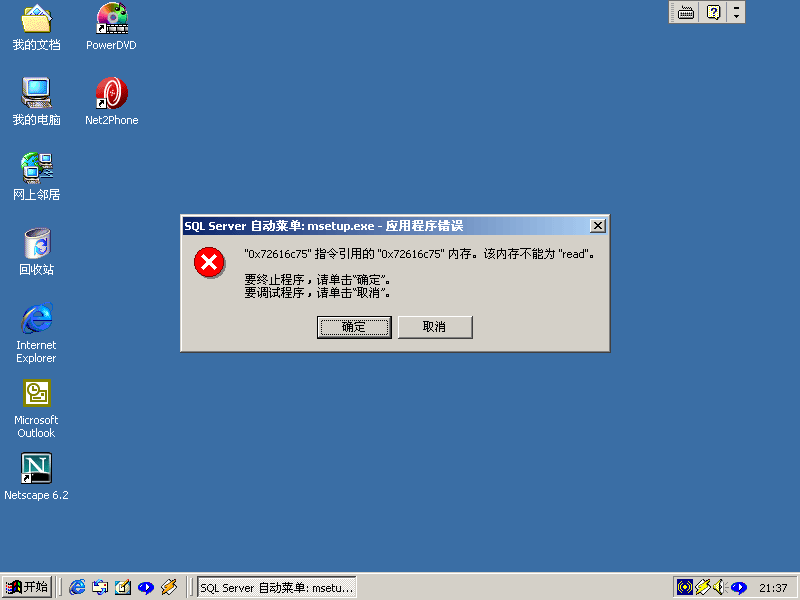Click the 21:37 system clock
Image resolution: width=800 pixels, height=600 pixels.
[x=773, y=588]
